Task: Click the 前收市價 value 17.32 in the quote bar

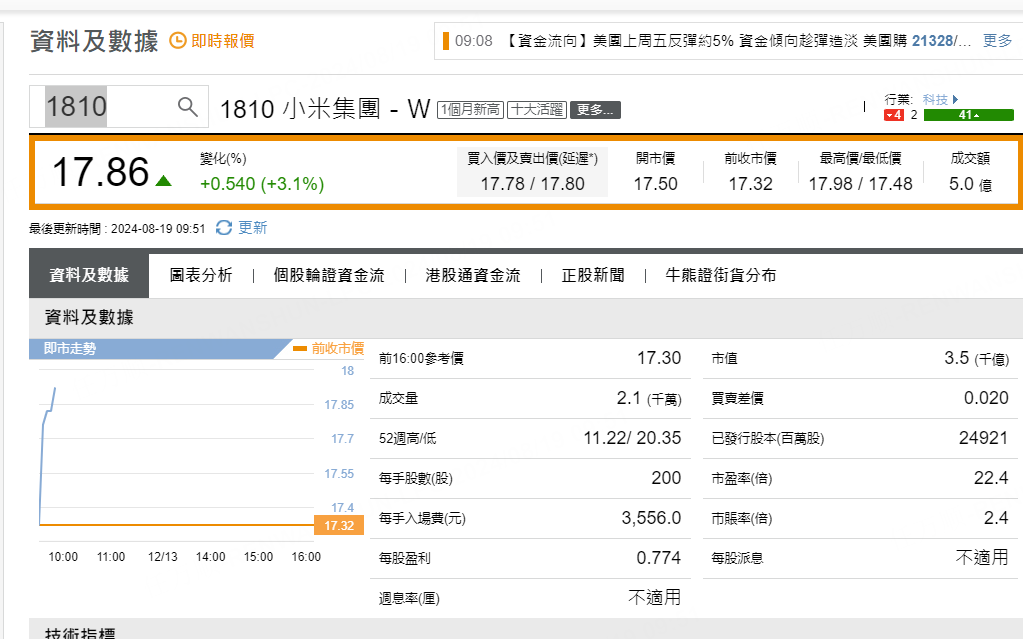Action: click(x=750, y=184)
